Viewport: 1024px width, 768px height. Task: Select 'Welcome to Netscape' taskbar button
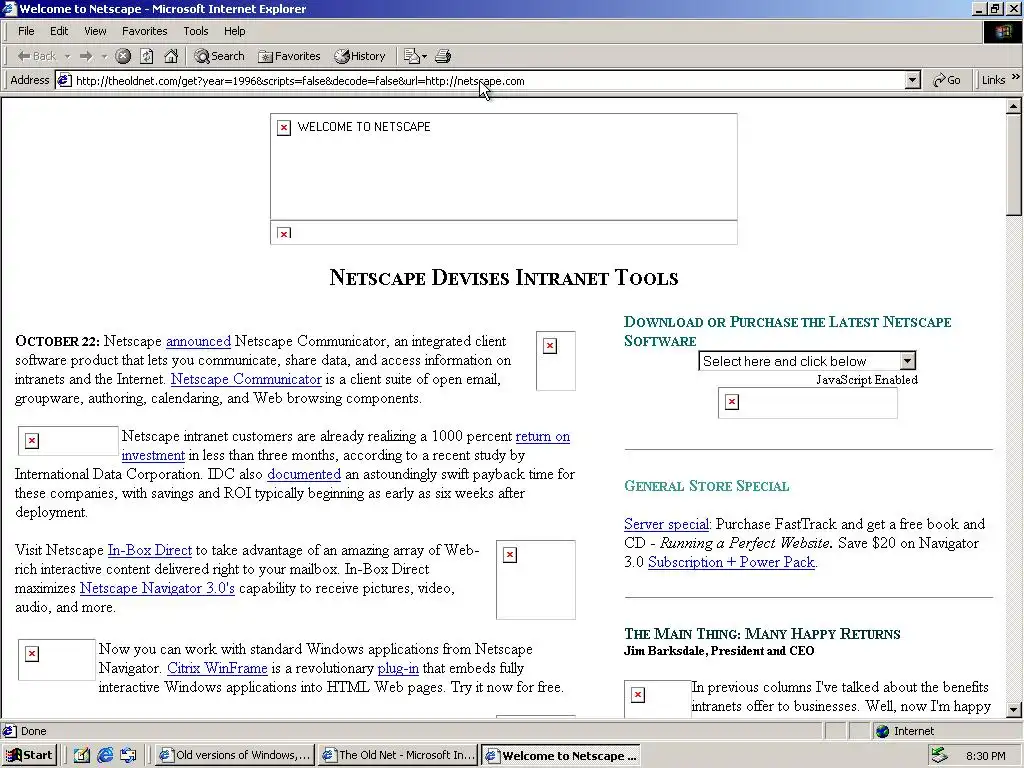561,755
